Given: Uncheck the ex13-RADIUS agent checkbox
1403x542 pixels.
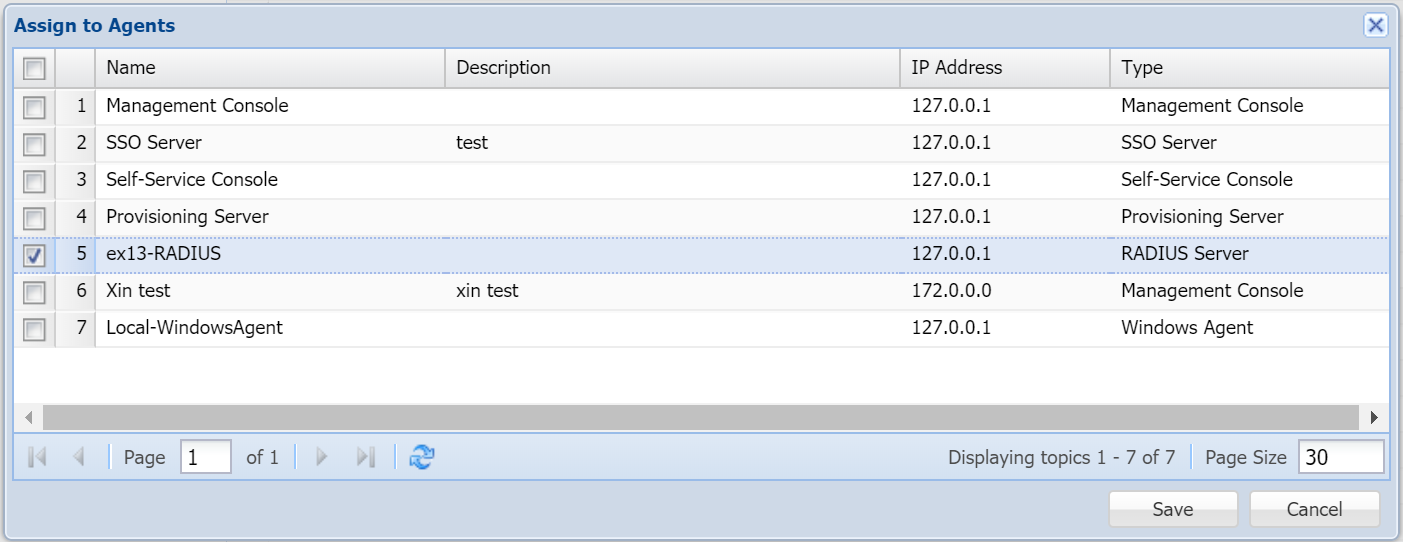Looking at the screenshot, I should coord(34,255).
